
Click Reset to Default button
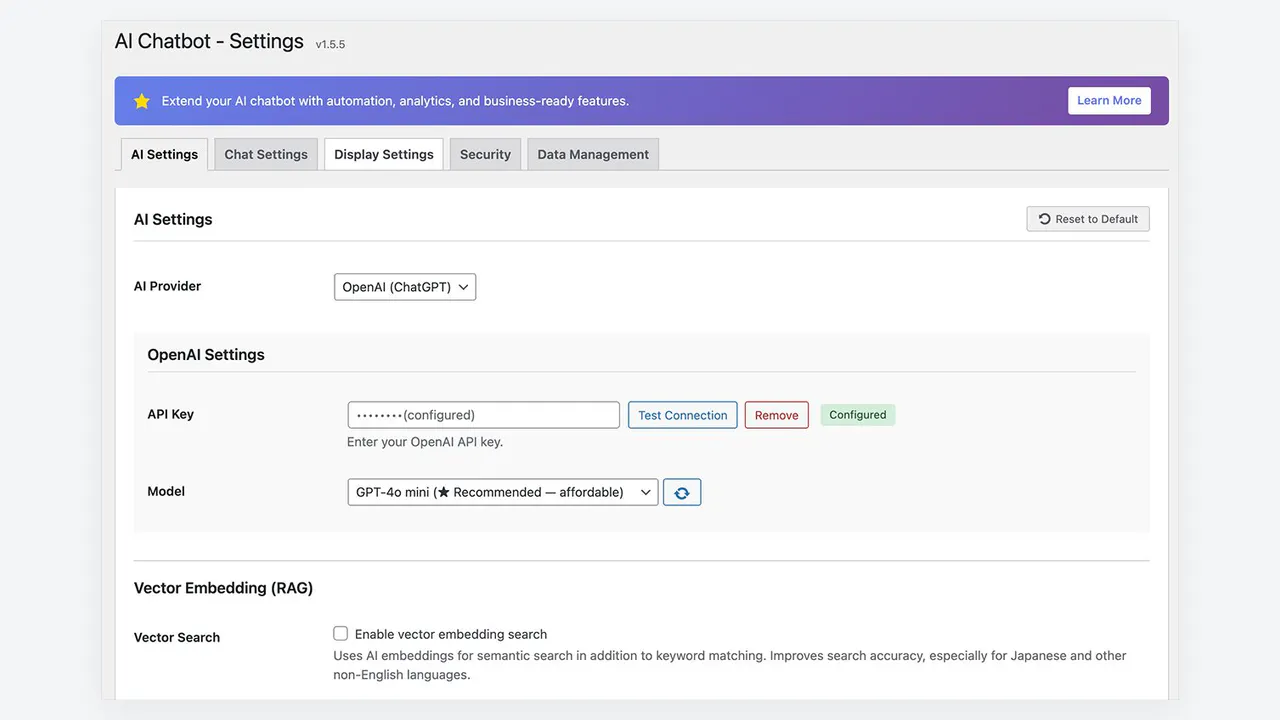coord(1088,219)
